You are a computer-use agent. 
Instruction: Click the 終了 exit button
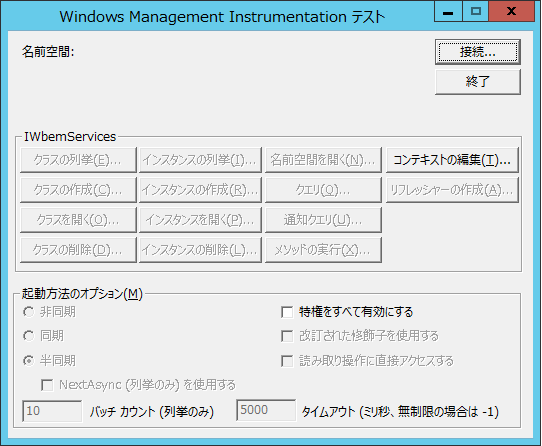[478, 82]
